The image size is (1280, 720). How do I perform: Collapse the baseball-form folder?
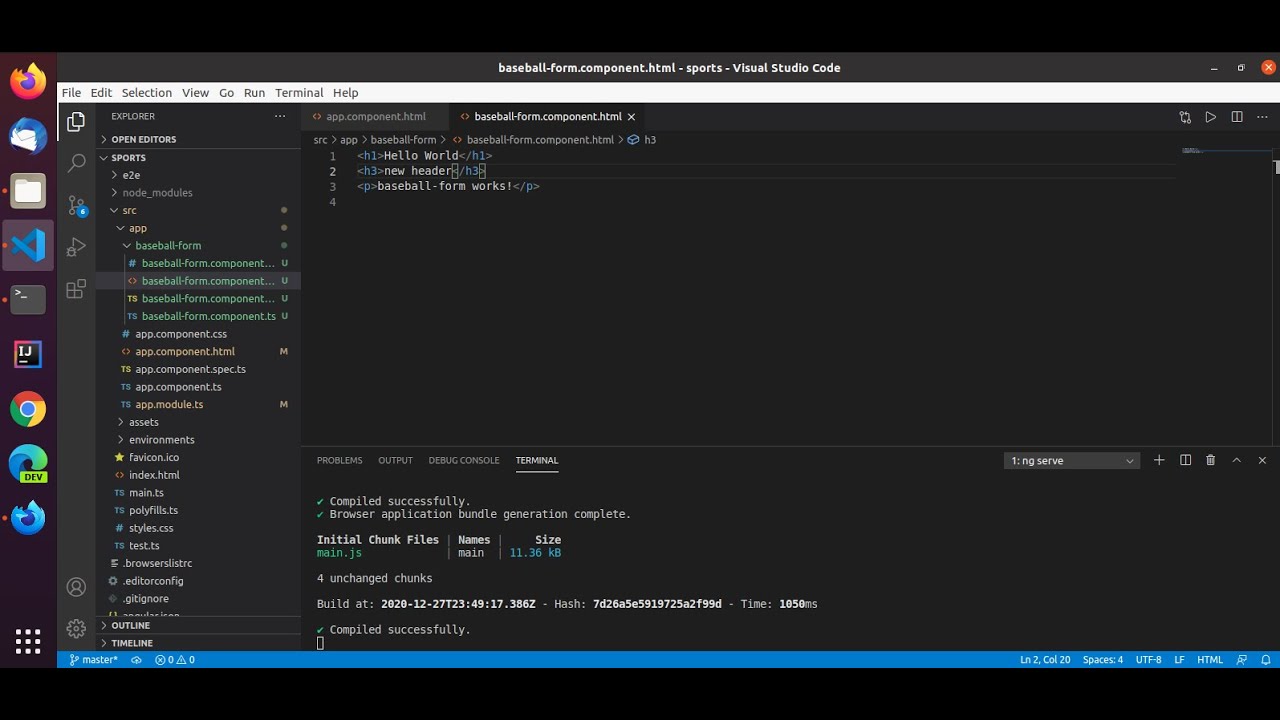coord(168,246)
